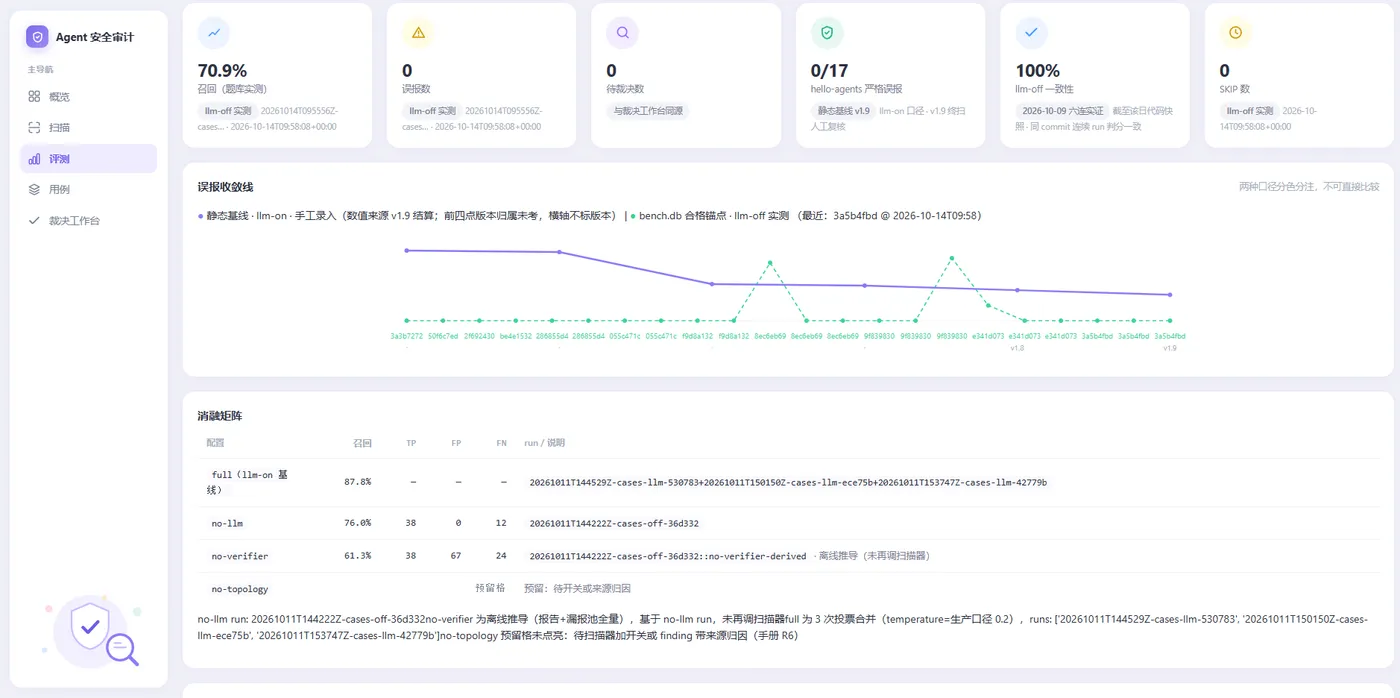The image size is (1400, 698).
Task: Click the clock icon on the SKIP 数 card
Action: [x=1235, y=33]
